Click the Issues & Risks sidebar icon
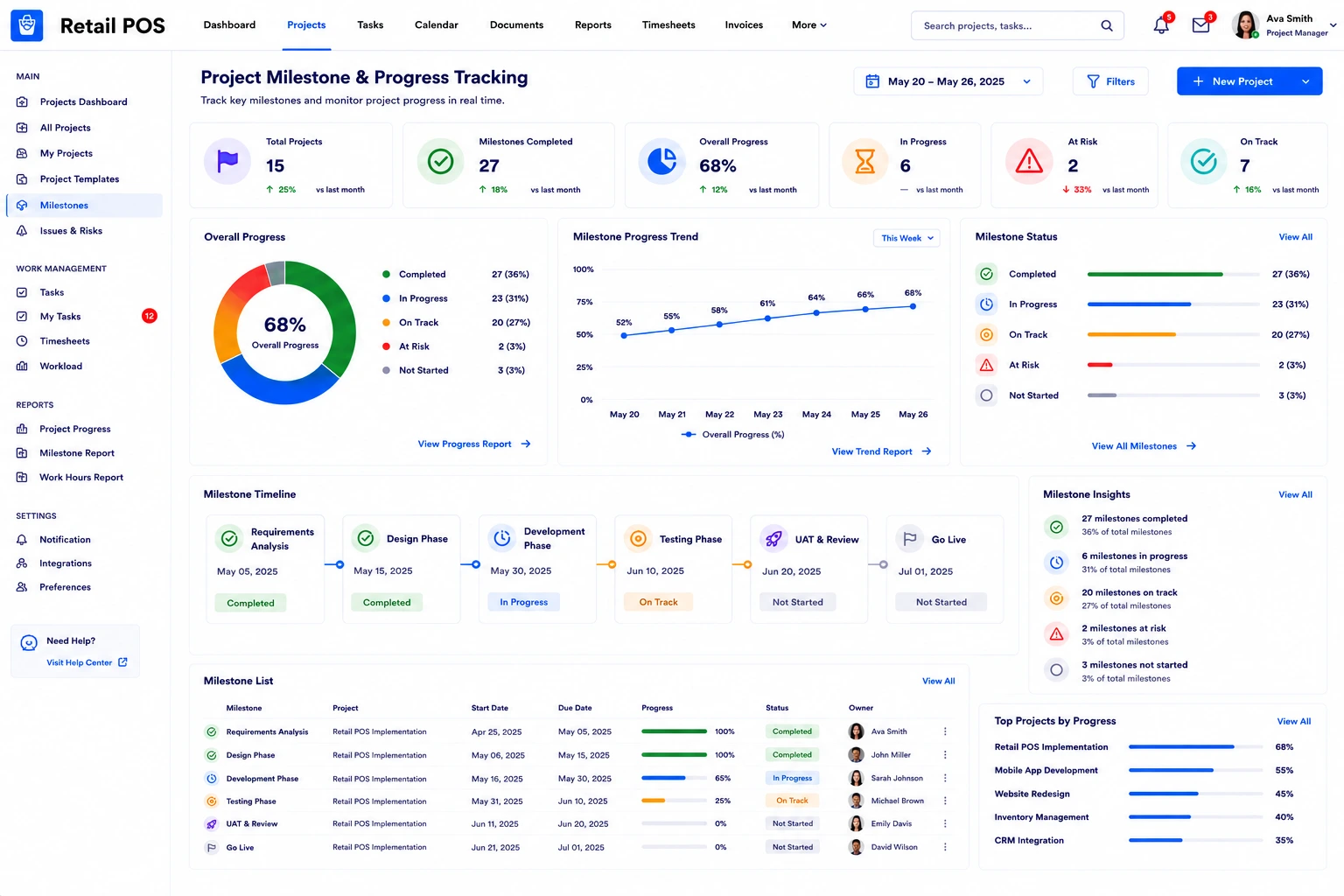 [22, 231]
